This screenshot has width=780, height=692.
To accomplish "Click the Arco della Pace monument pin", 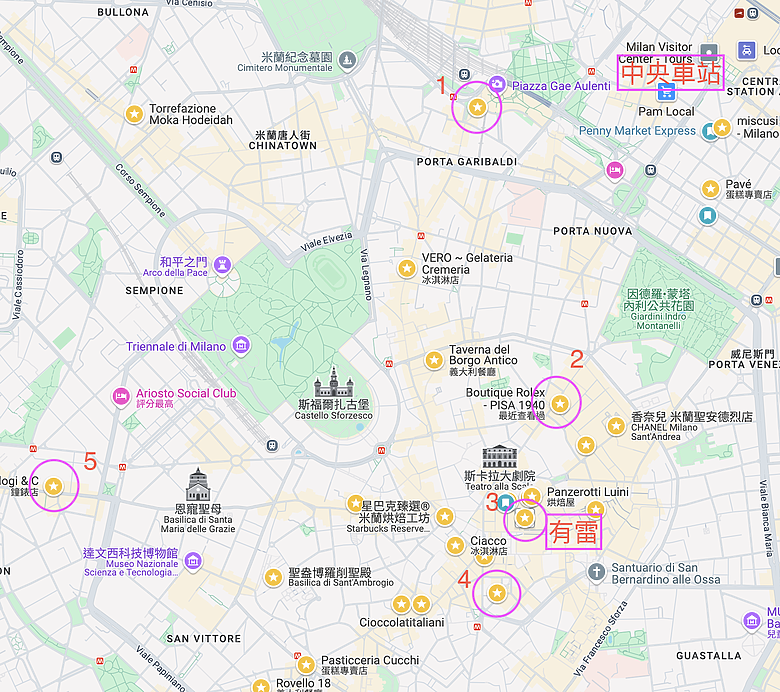I will click(x=222, y=264).
